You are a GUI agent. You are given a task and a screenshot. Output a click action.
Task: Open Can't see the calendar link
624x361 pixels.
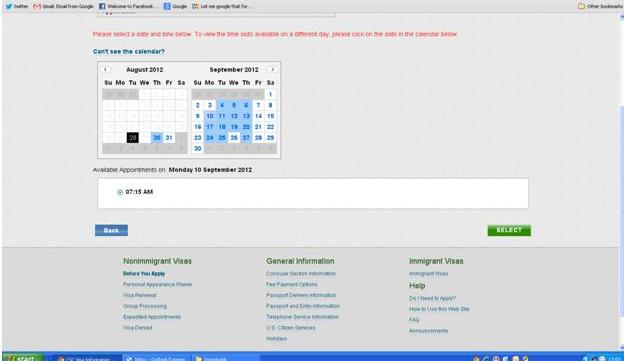129,51
